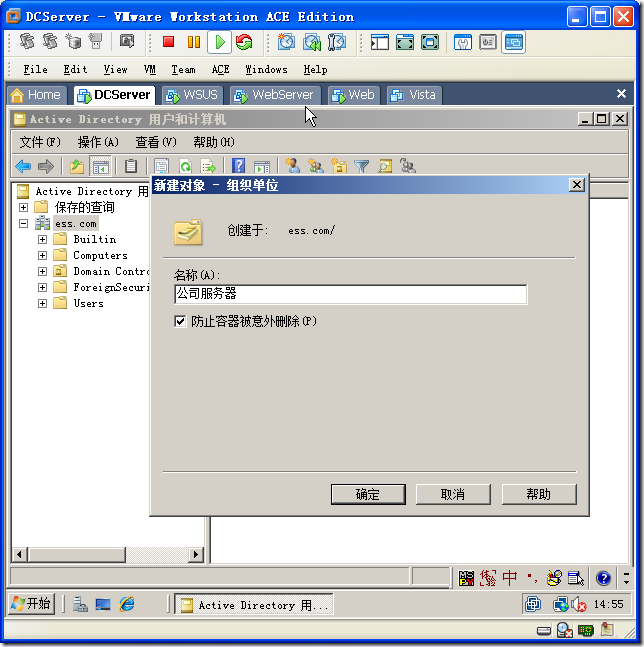The image size is (644, 647).
Task: Click the red Power Off VM button
Action: coord(168,42)
